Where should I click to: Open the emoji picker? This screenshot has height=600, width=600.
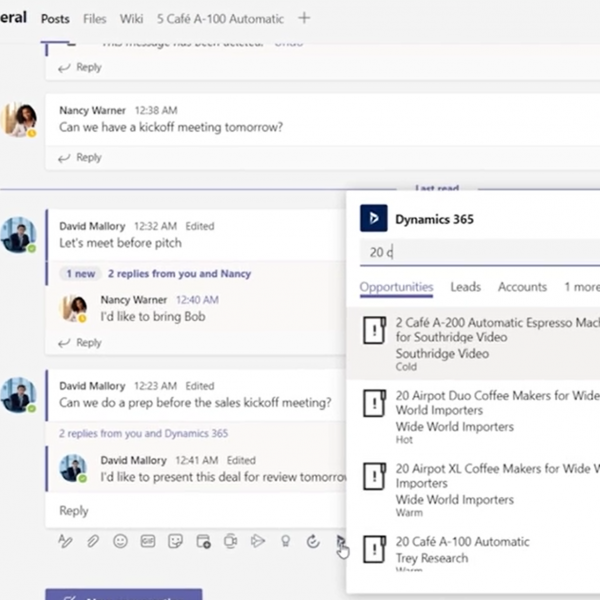click(x=120, y=541)
